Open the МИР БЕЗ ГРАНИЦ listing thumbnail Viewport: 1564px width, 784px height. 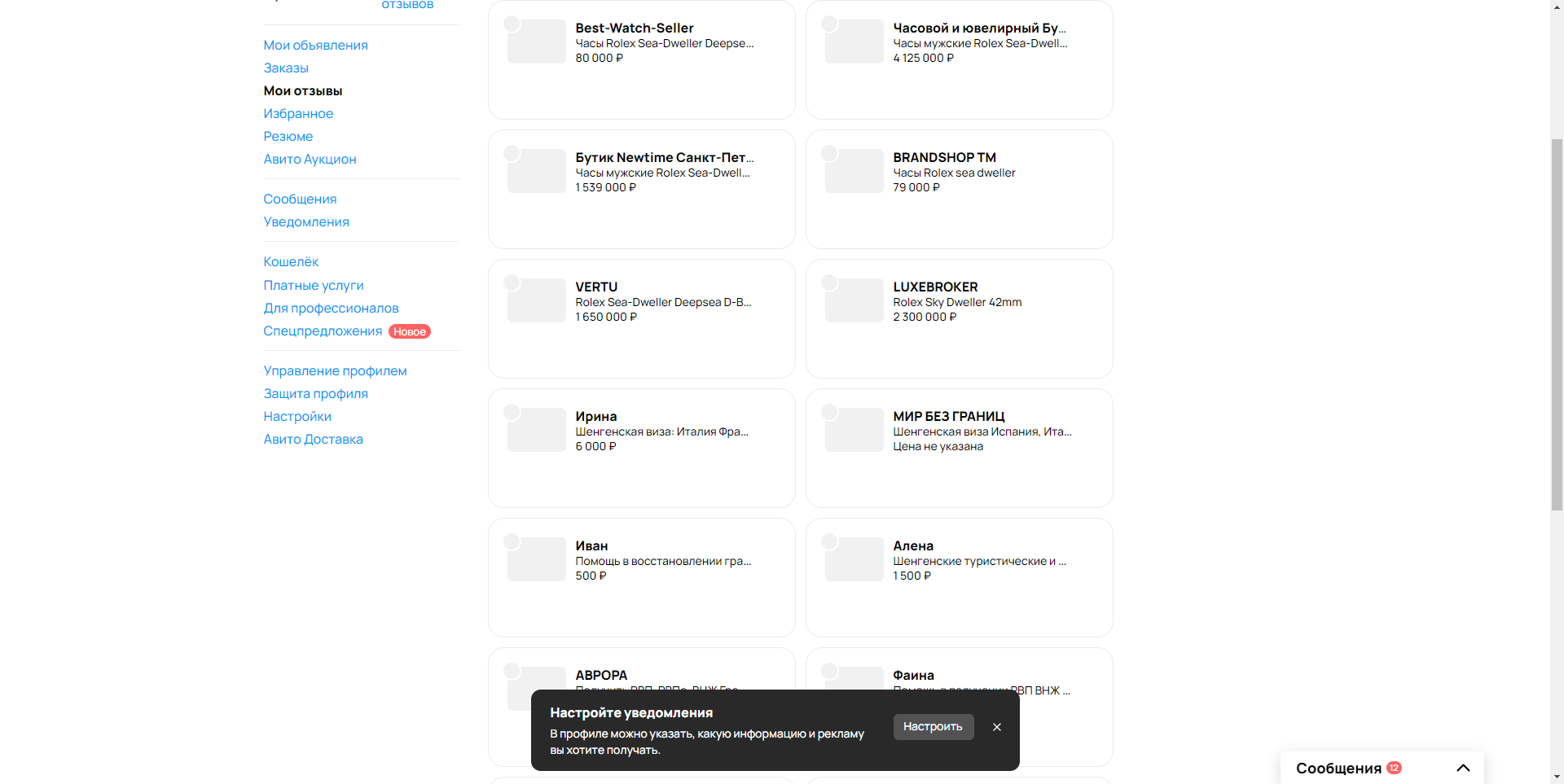[x=854, y=430]
